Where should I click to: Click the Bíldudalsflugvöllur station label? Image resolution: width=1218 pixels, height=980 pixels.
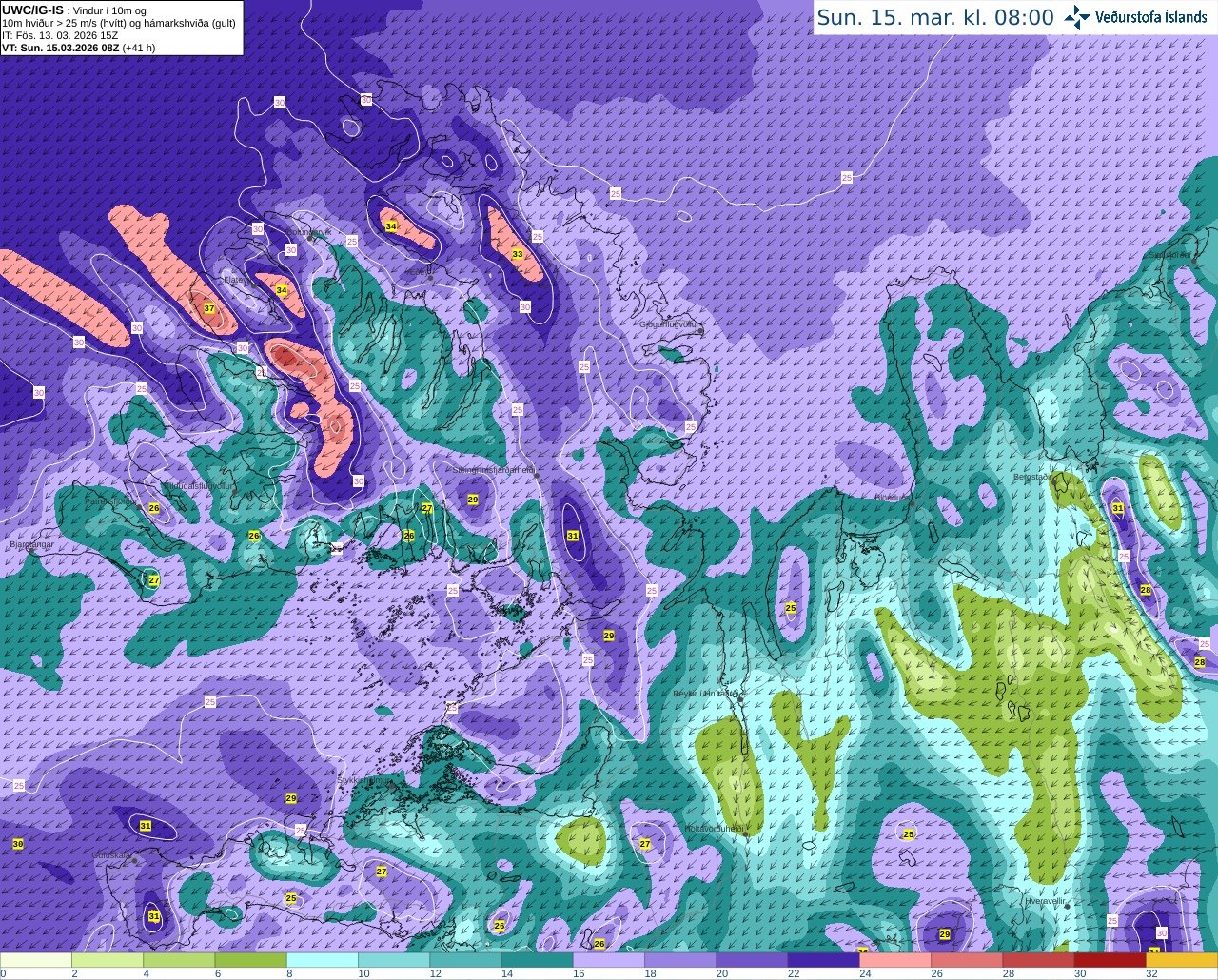198,485
